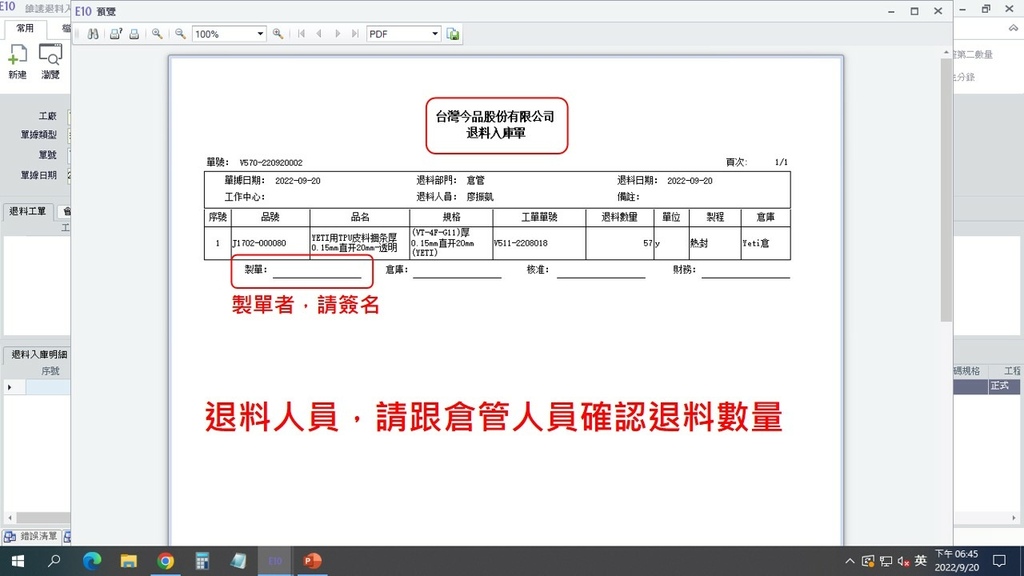Switch to E10 app on taskbar
The height and width of the screenshot is (576, 1024).
tap(275, 561)
